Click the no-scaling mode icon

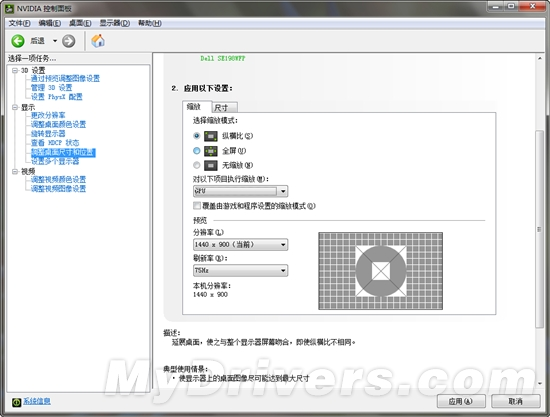click(211, 165)
